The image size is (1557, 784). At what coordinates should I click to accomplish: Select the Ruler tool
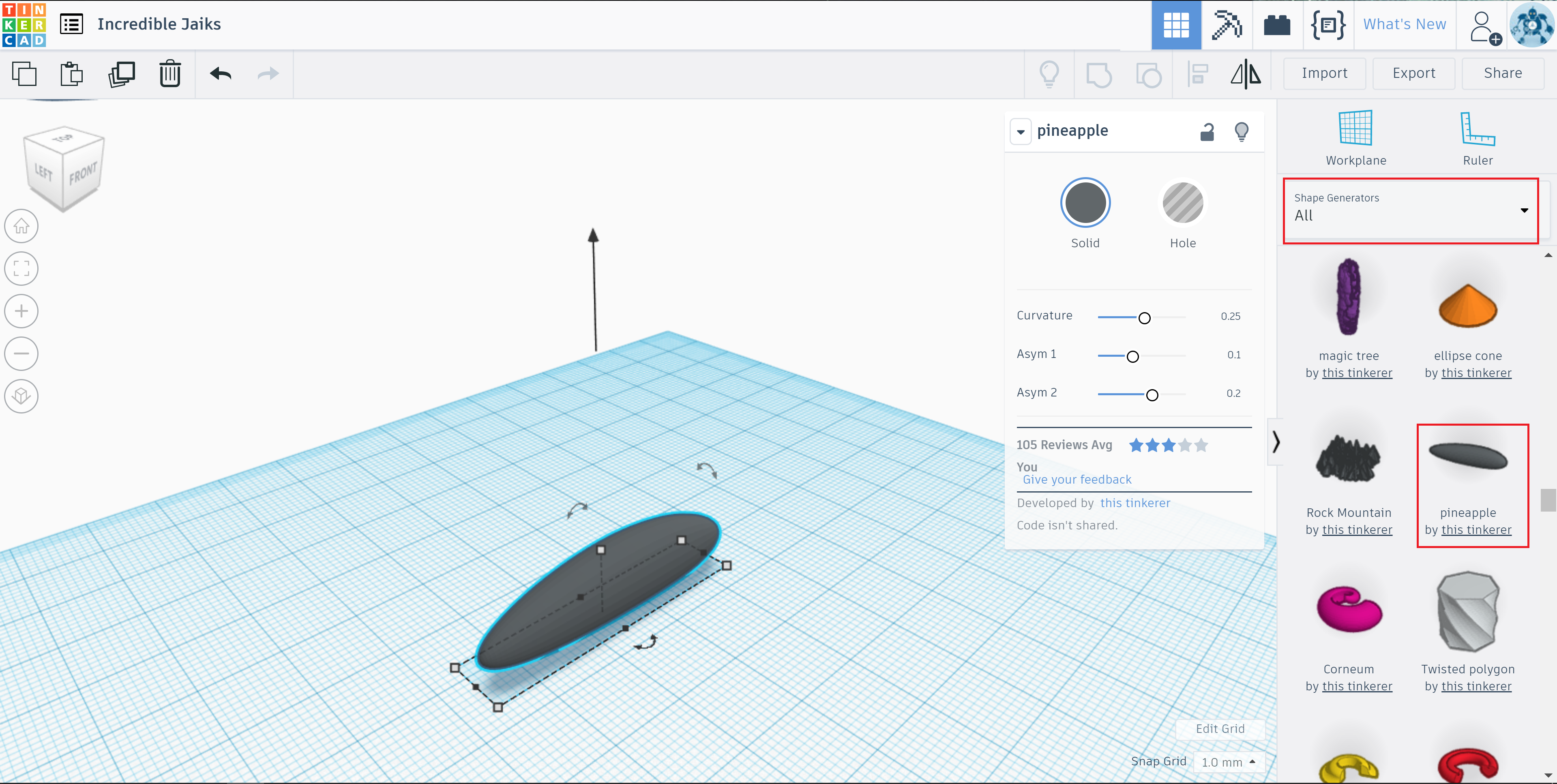1477,138
